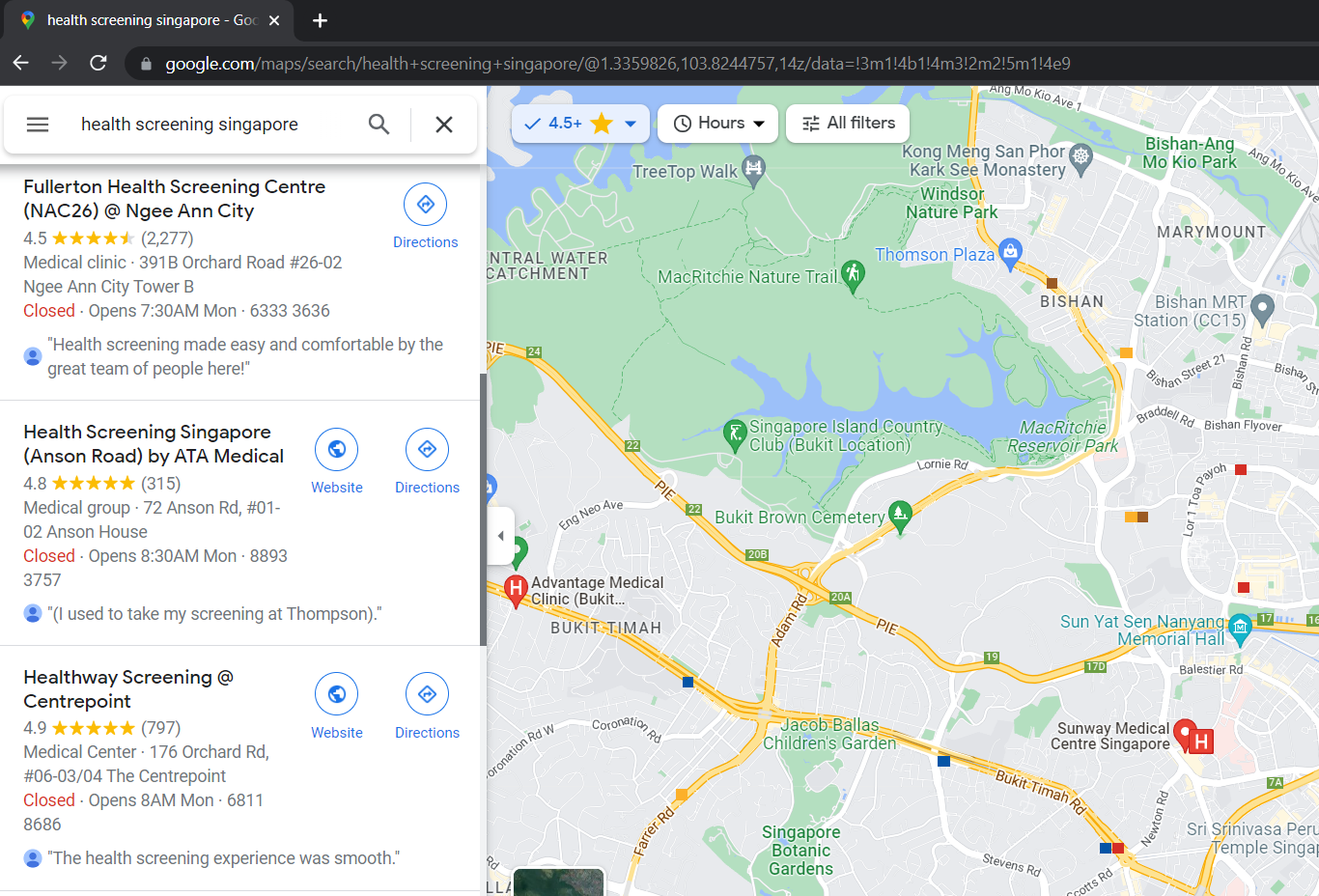This screenshot has width=1319, height=896.
Task: Get directions to Healthway Screening @ Centrepoint
Action: 427,696
